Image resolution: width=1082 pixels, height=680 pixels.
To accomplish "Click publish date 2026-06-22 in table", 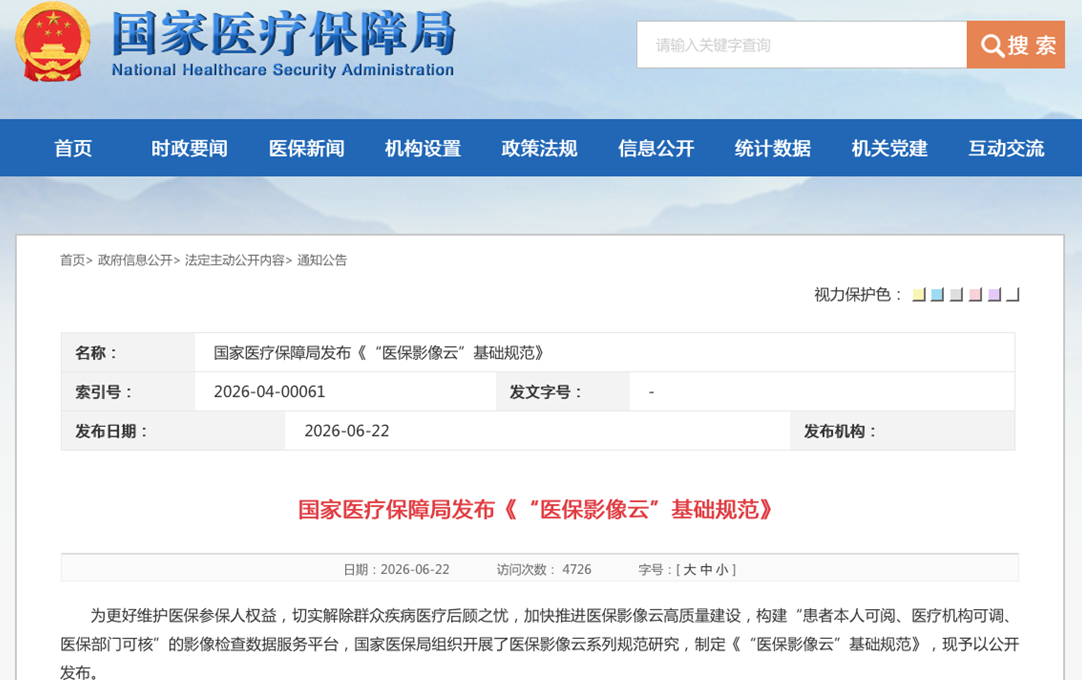I will (x=346, y=431).
